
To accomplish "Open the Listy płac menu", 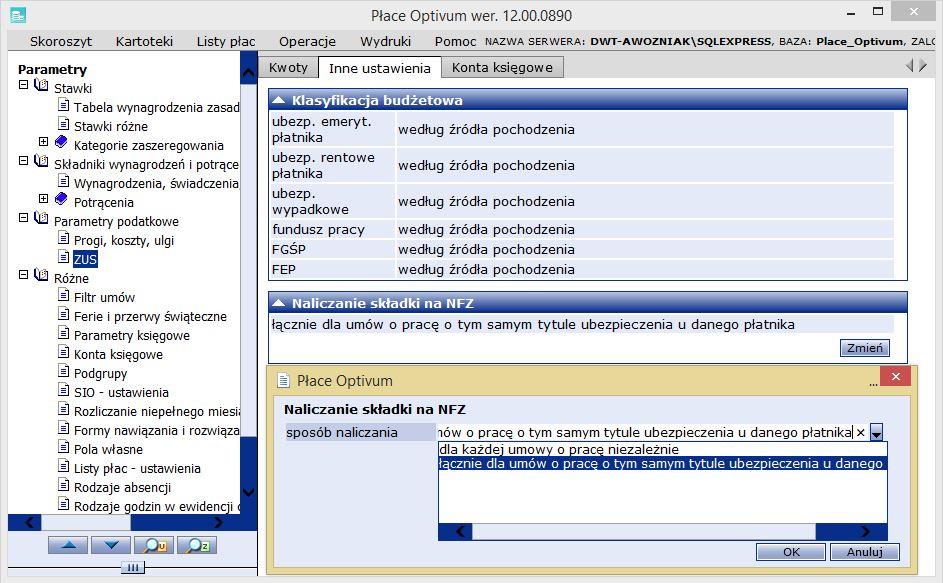I will pos(226,42).
